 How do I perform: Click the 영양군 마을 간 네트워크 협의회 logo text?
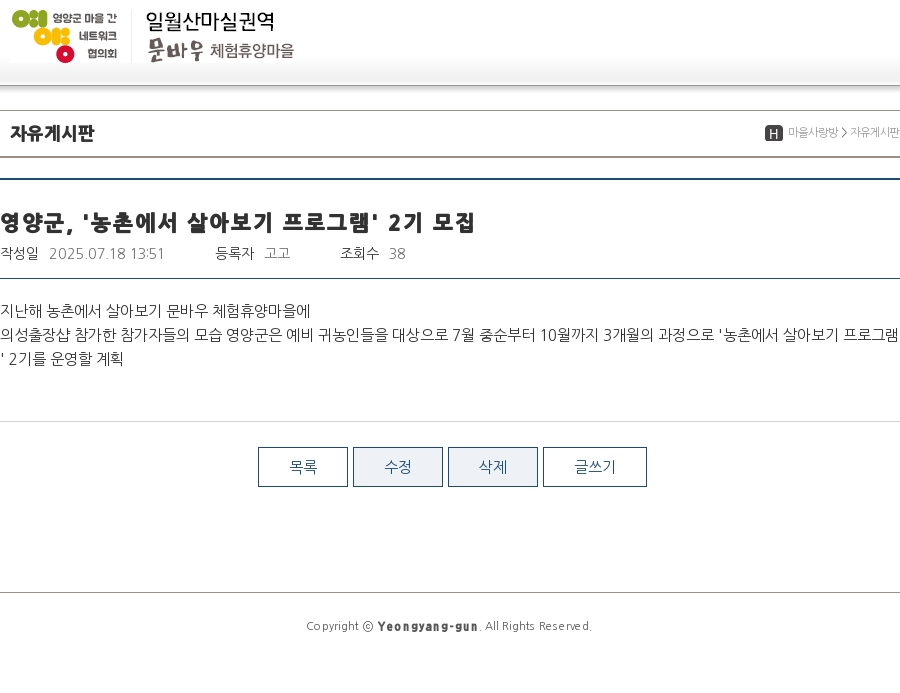[97, 36]
